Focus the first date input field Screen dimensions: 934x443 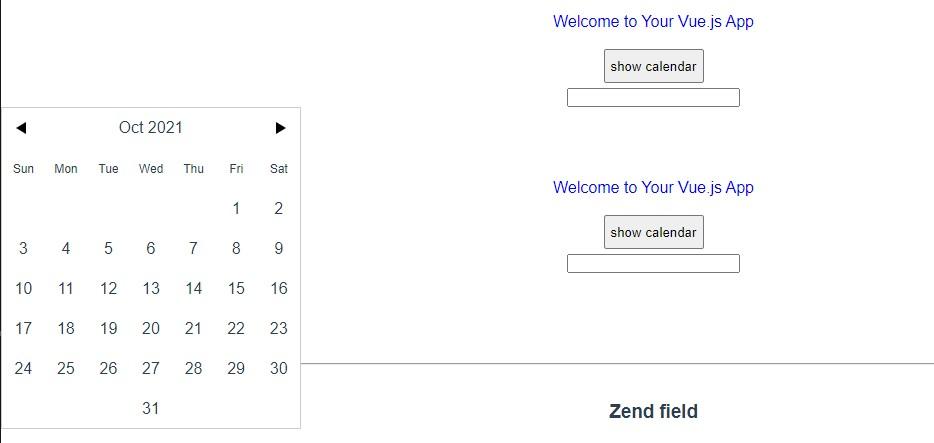click(653, 98)
